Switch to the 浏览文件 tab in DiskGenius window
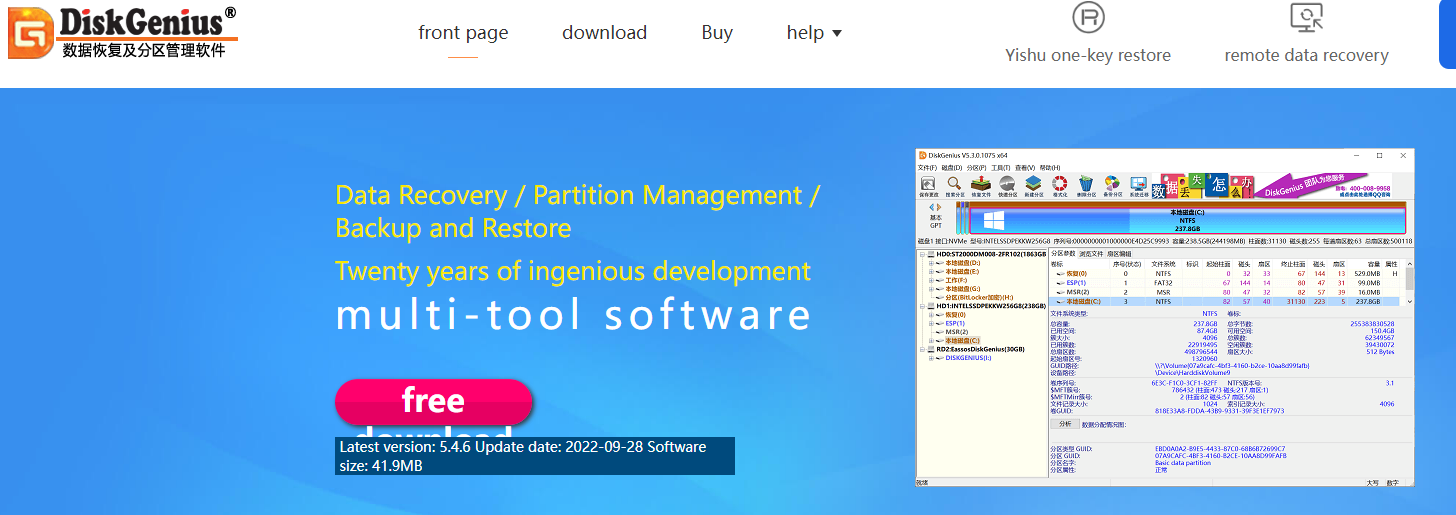The width and height of the screenshot is (1456, 515). (x=1090, y=254)
